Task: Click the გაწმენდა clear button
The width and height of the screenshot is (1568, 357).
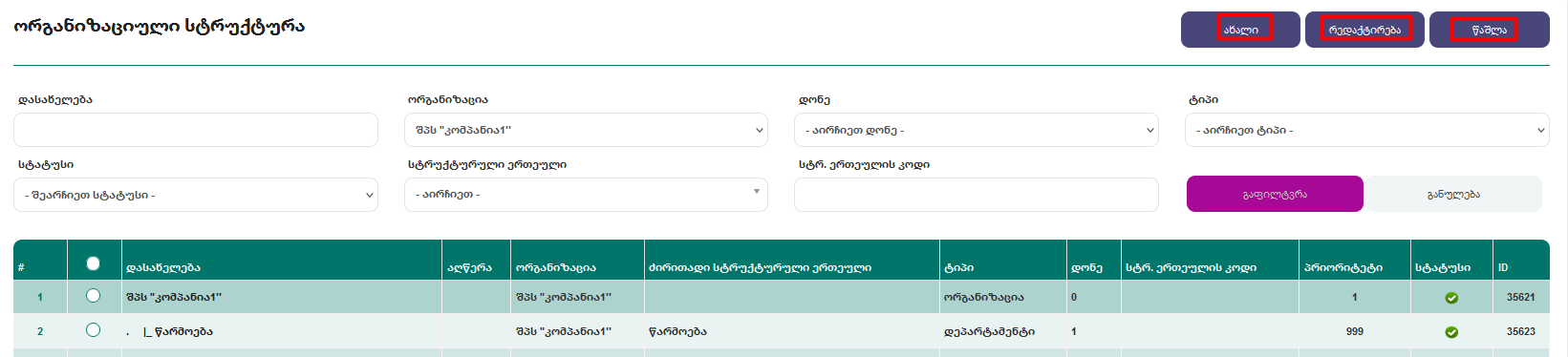Action: [1453, 194]
